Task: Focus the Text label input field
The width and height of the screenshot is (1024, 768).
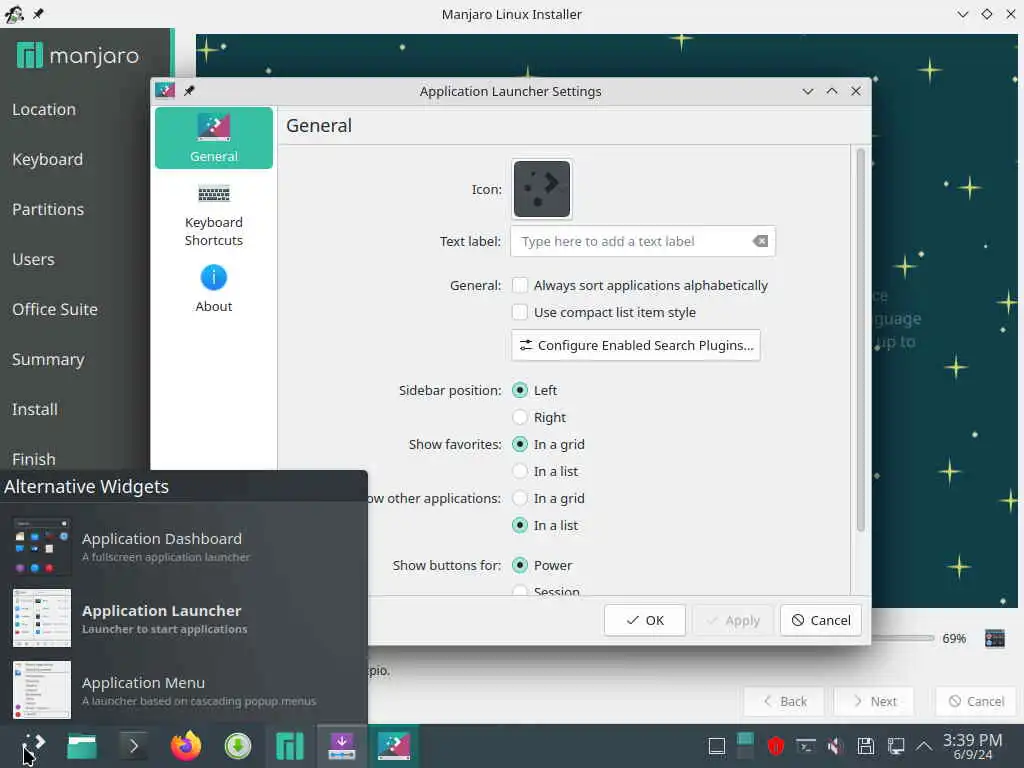Action: click(x=643, y=242)
